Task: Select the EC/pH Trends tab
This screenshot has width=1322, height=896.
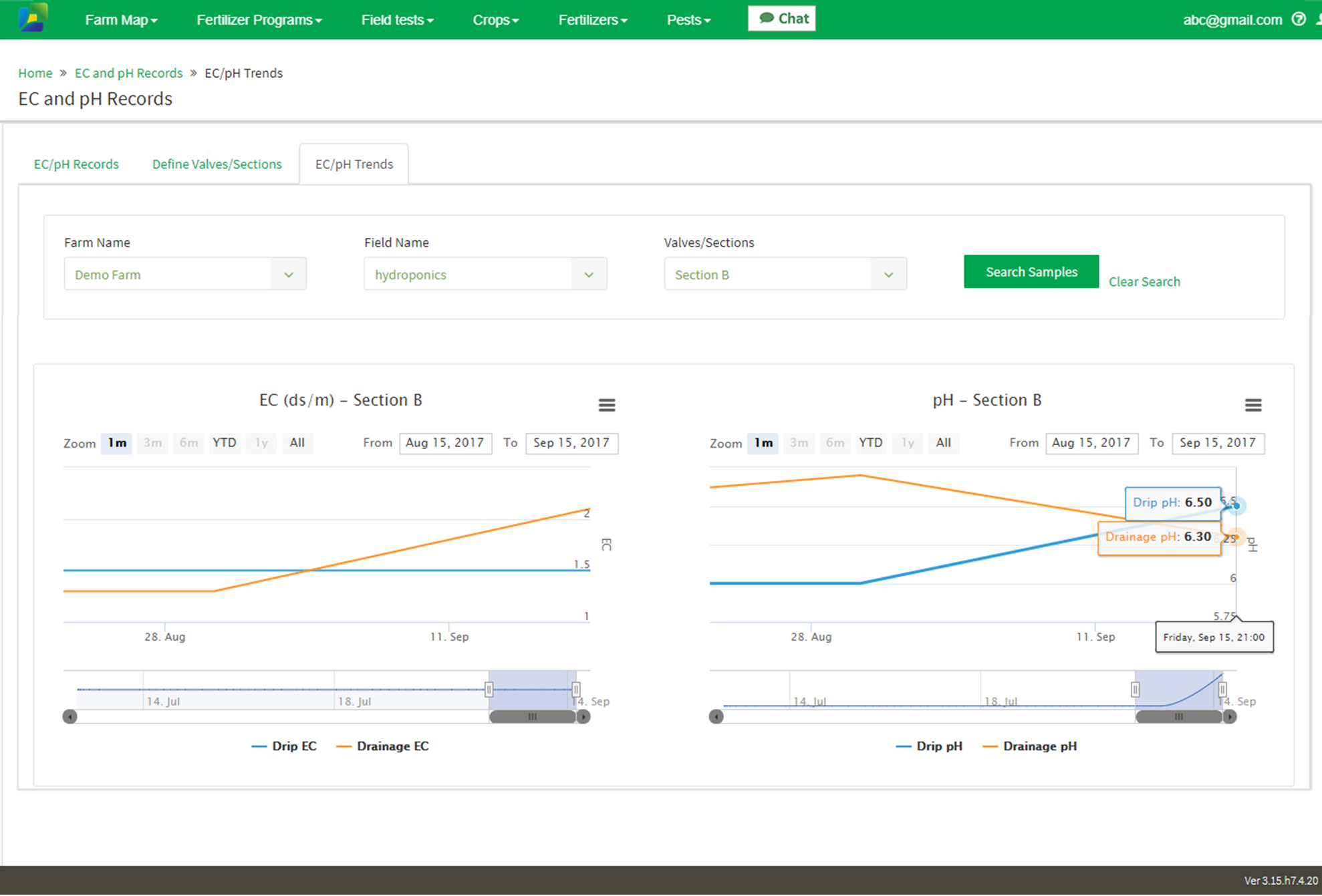Action: 354,164
